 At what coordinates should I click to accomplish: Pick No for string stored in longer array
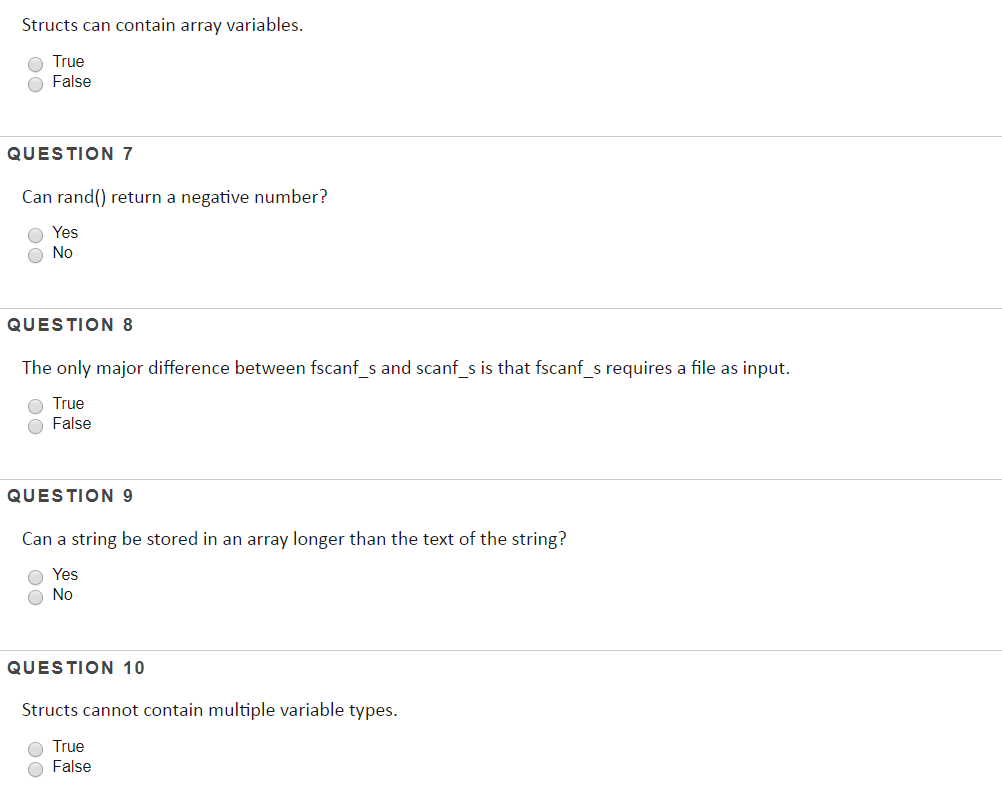(36, 597)
